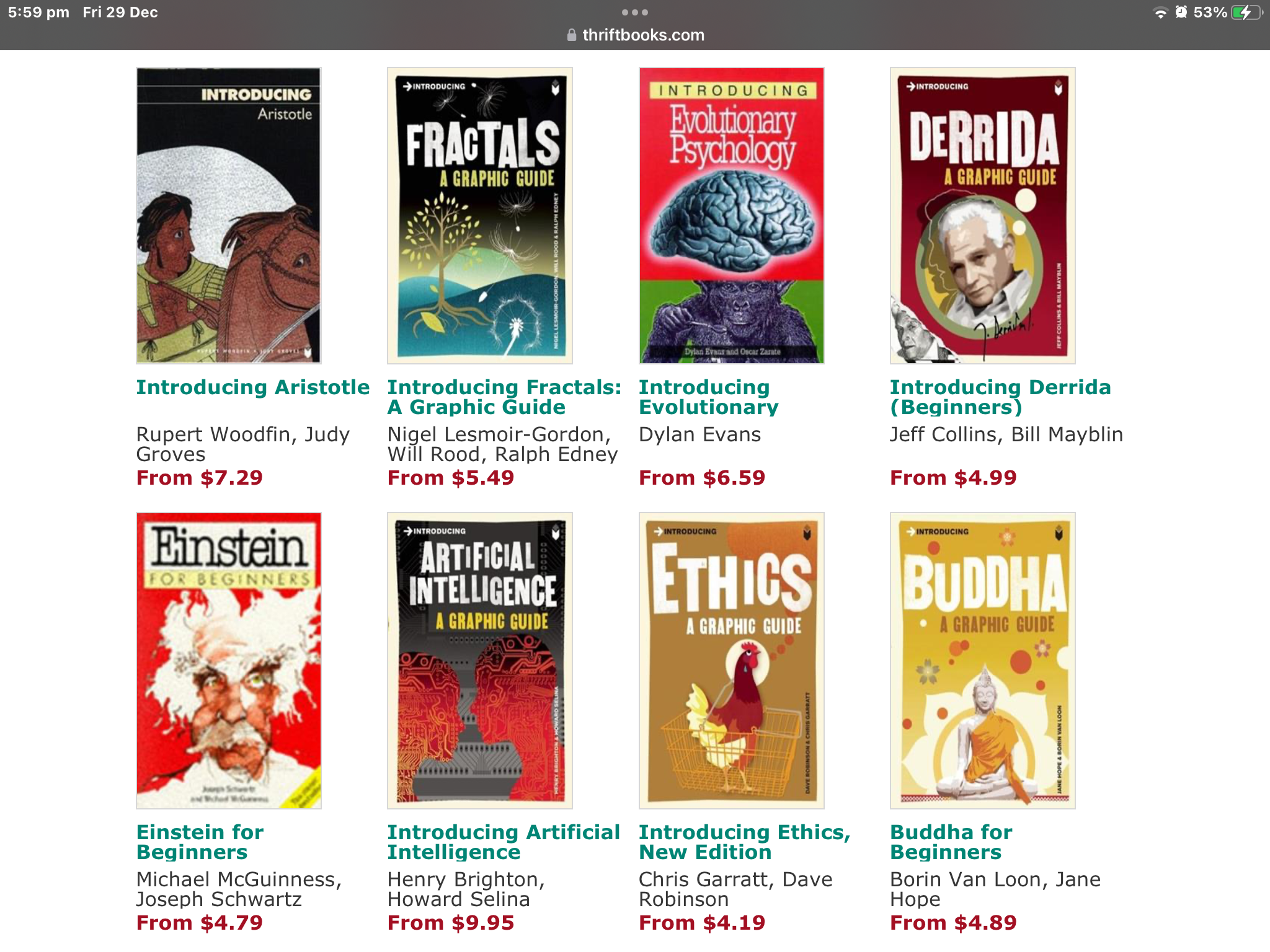Open the Buddha graphic guide cover
This screenshot has height=952, width=1270.
coord(983,660)
